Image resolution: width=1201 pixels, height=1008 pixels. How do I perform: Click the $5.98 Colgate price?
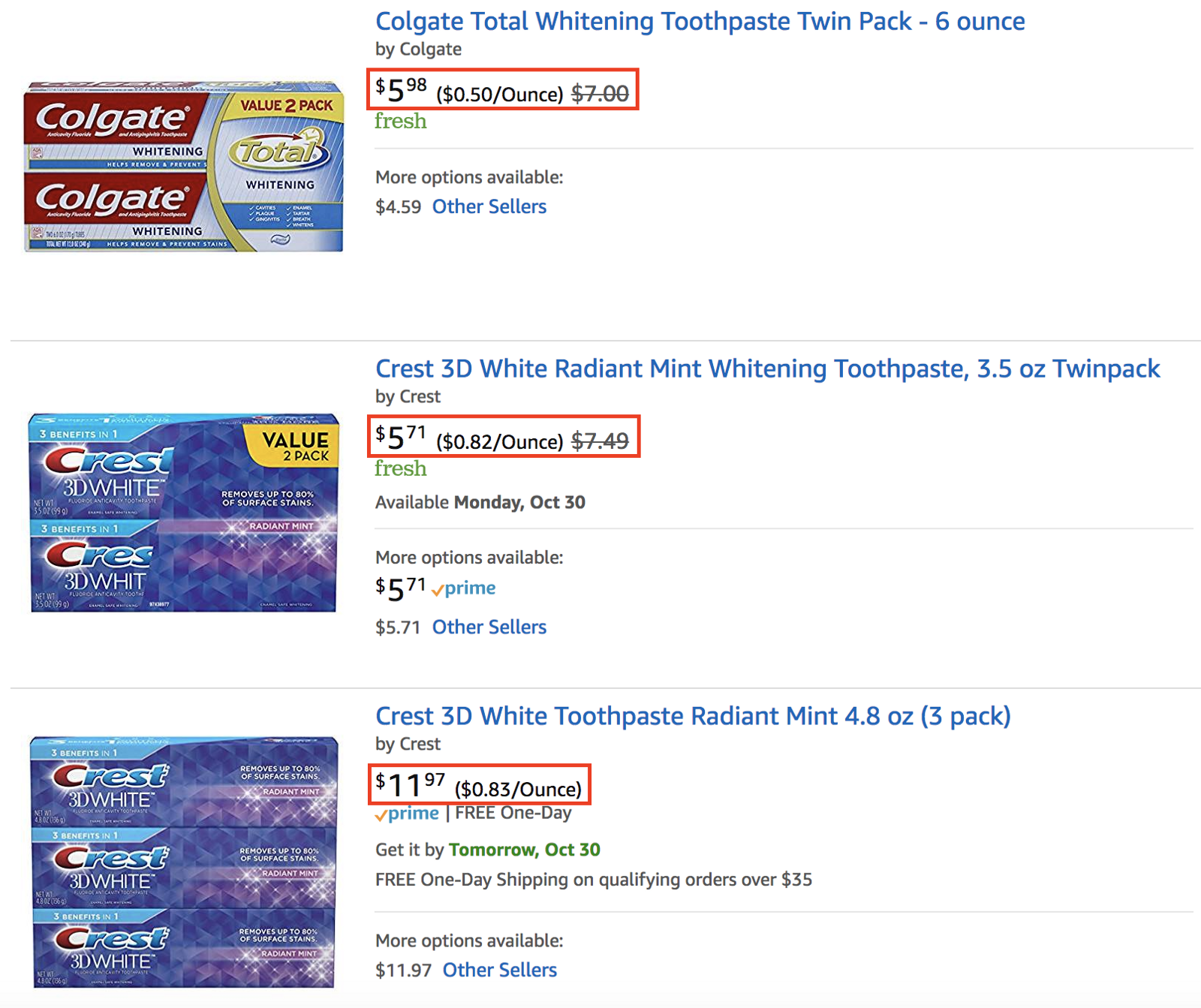click(401, 91)
